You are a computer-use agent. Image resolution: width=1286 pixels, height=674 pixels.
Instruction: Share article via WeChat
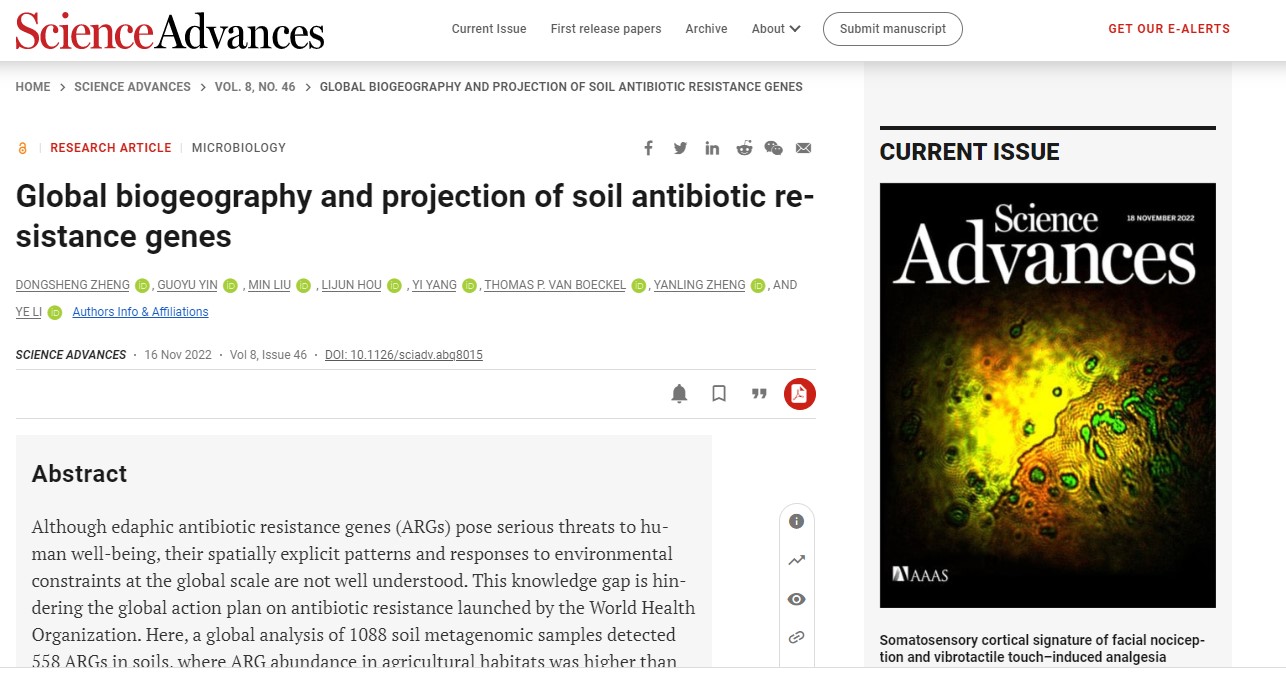tap(773, 148)
